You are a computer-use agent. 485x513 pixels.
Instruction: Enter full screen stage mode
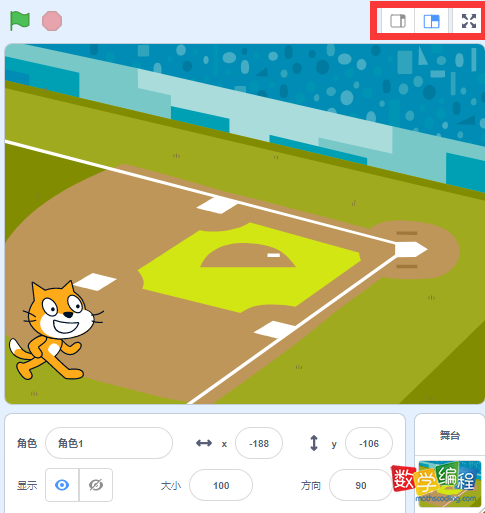469,21
